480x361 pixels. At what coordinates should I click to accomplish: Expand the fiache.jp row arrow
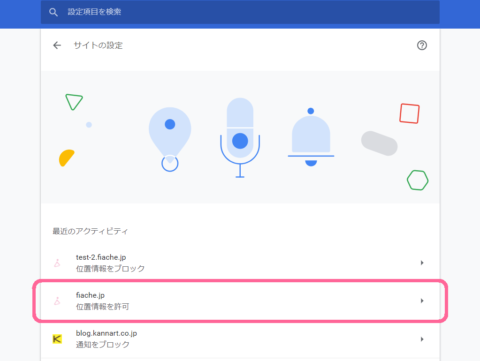pyautogui.click(x=422, y=301)
